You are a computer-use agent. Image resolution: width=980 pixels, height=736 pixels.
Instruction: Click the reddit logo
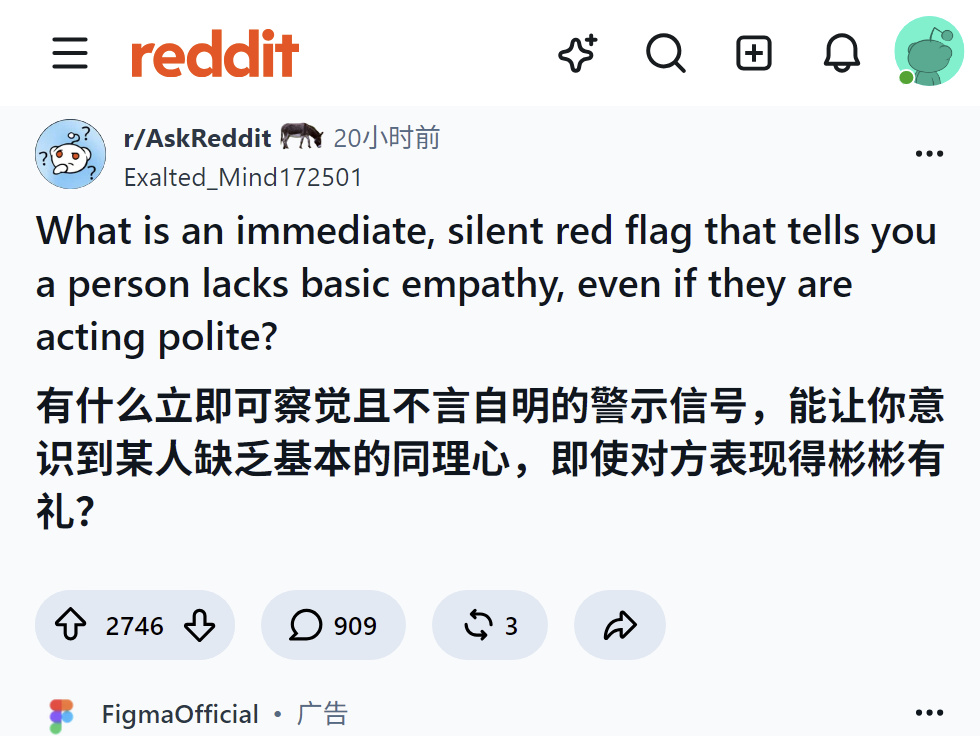(x=215, y=54)
